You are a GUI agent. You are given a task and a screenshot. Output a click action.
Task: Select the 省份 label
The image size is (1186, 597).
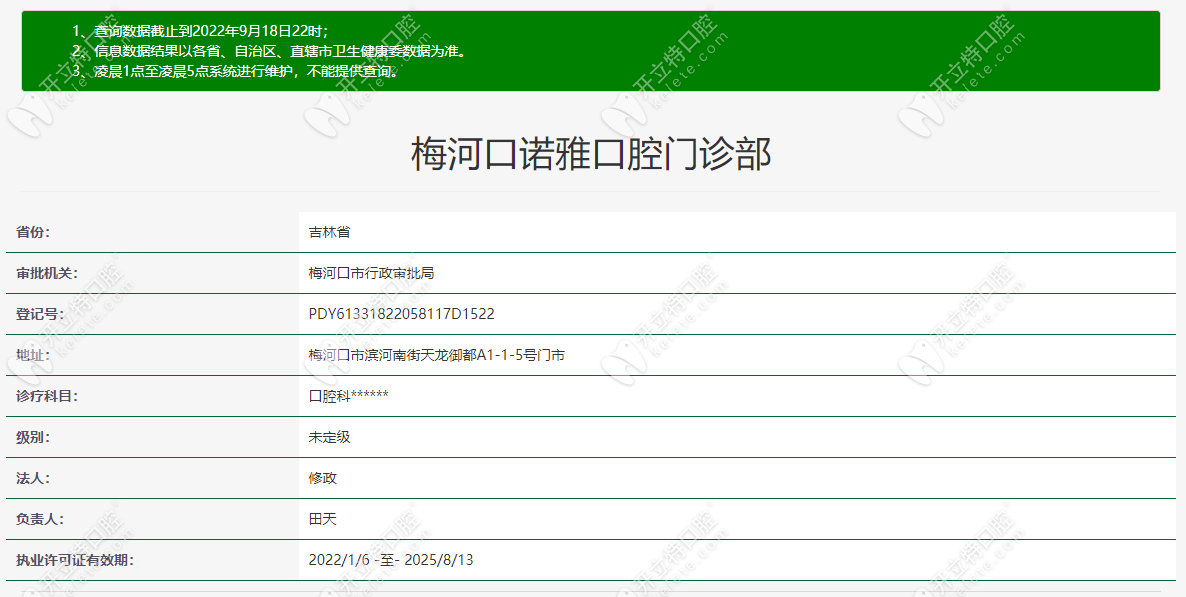(x=33, y=232)
